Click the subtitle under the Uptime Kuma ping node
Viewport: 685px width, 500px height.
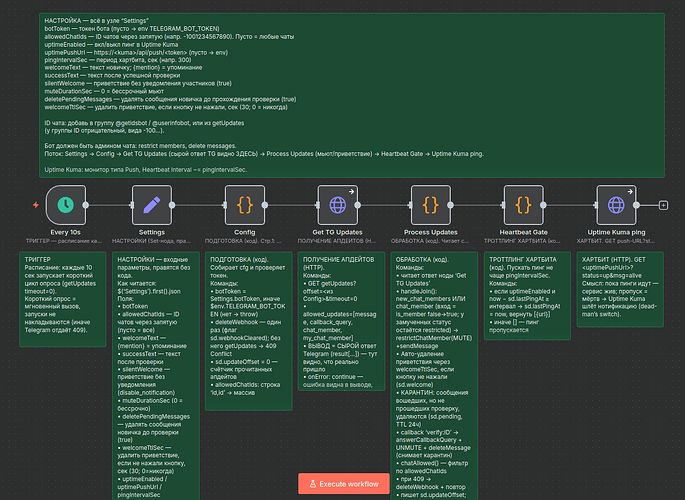(616, 241)
